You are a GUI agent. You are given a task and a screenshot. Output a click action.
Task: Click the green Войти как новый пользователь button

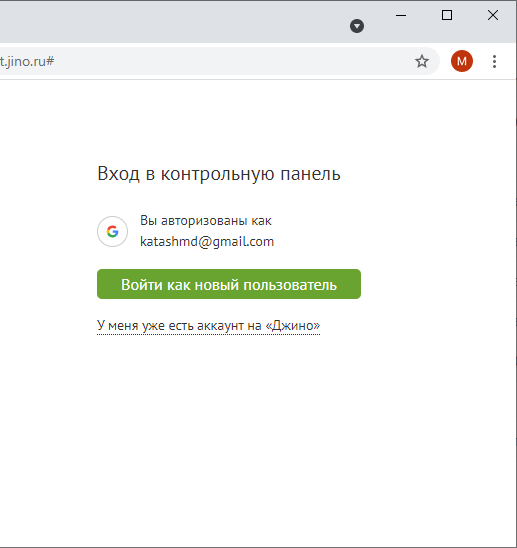[x=229, y=284]
